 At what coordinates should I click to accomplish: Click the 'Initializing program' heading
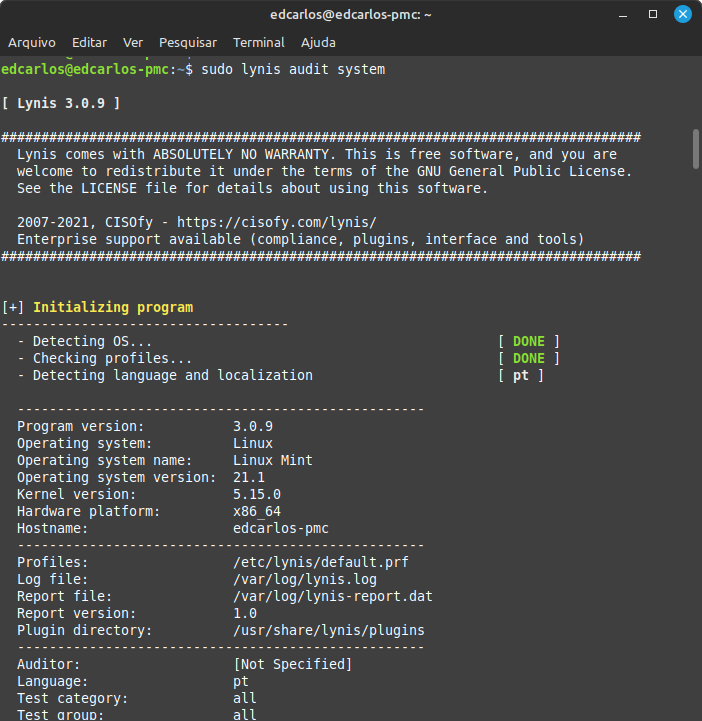[112, 307]
